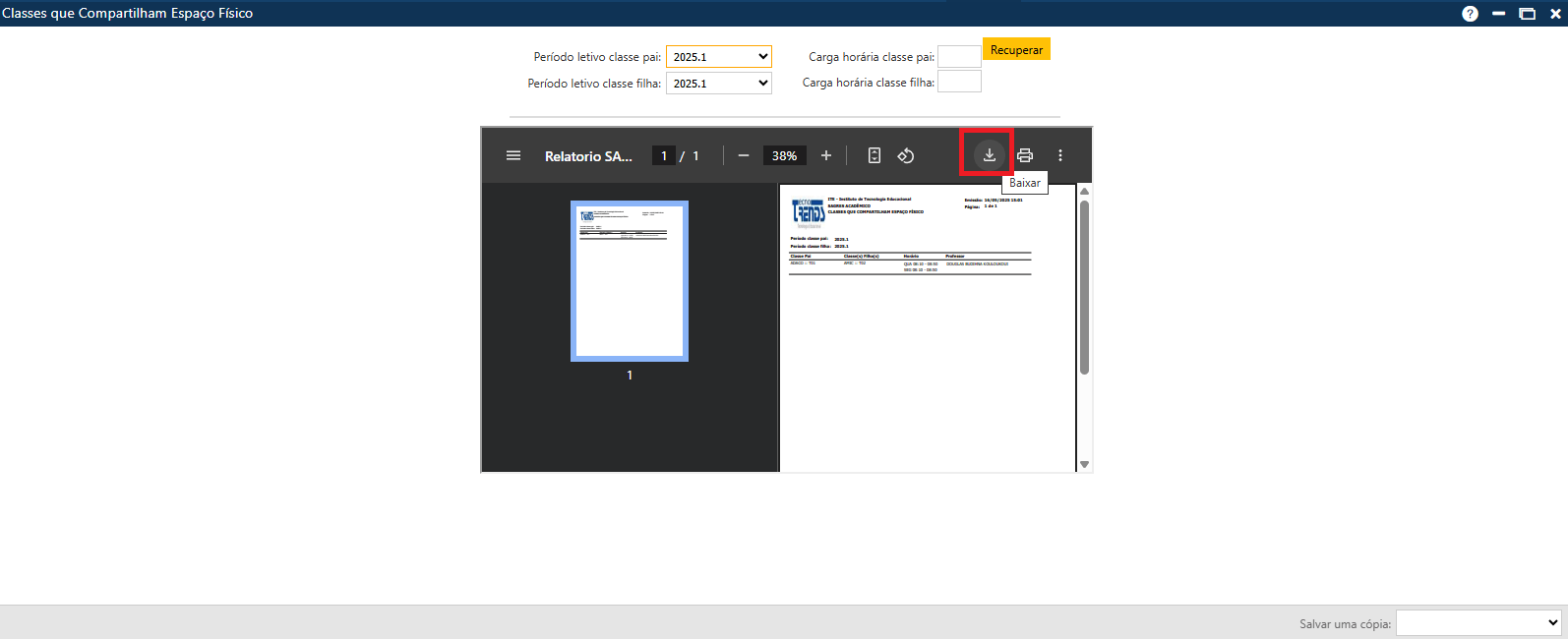Rotate the PDF counterclockwise
This screenshot has width=1568, height=639.
[906, 155]
